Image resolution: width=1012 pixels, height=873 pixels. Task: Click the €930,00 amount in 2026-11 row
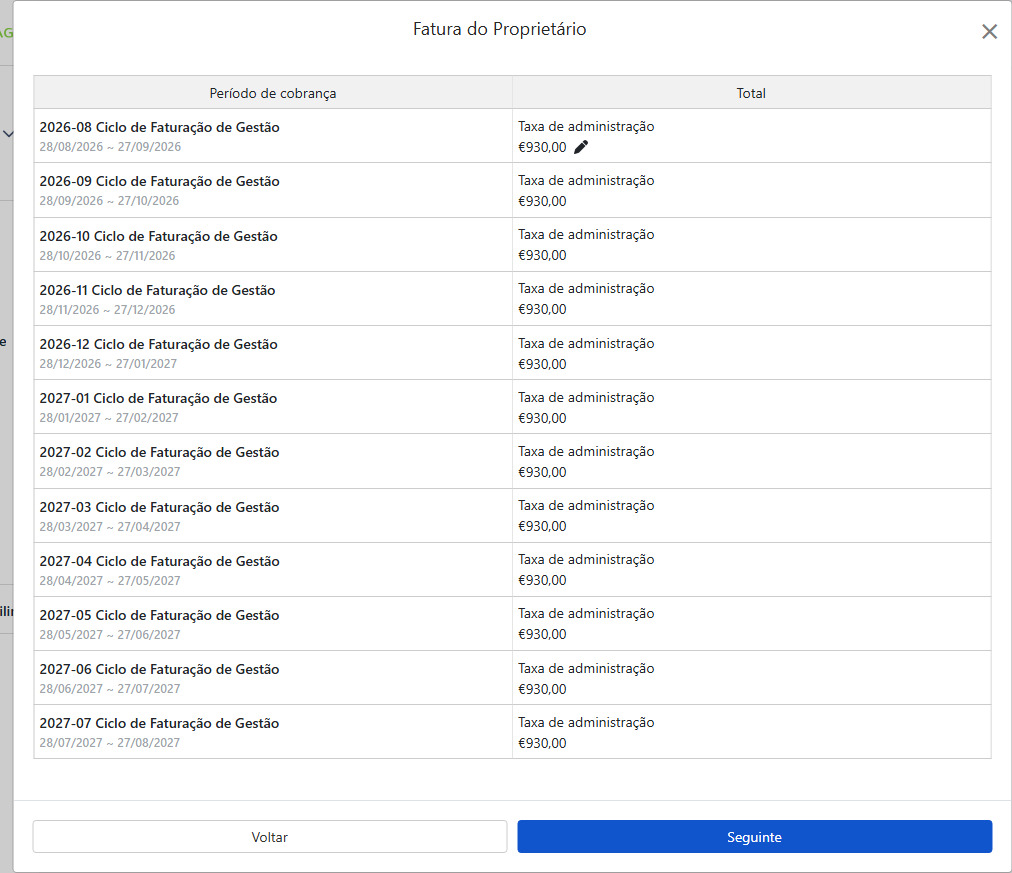pos(542,310)
